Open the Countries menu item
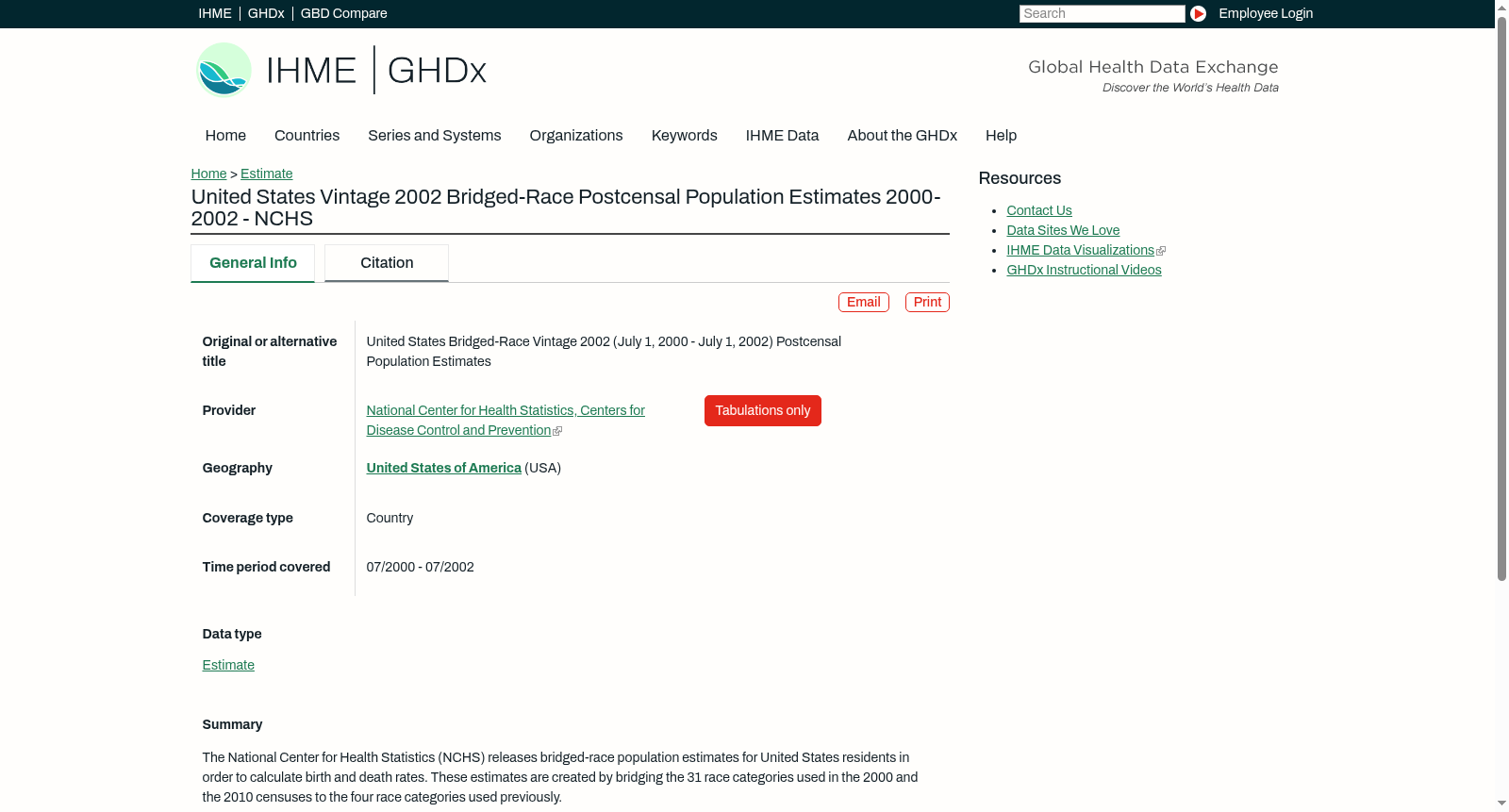Screen dimensions: 1509x812 click(307, 136)
